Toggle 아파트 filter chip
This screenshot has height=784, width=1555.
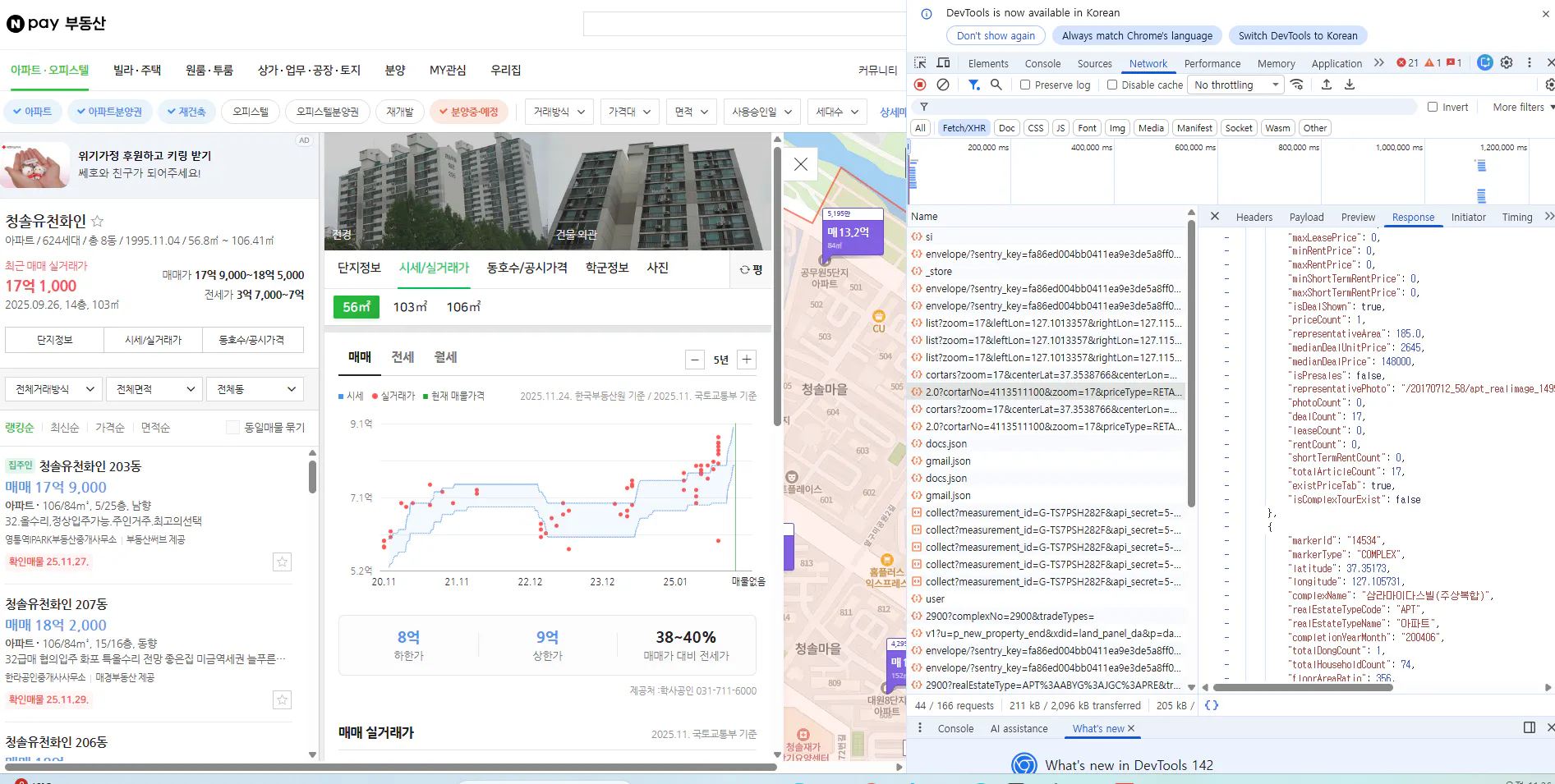(x=32, y=112)
